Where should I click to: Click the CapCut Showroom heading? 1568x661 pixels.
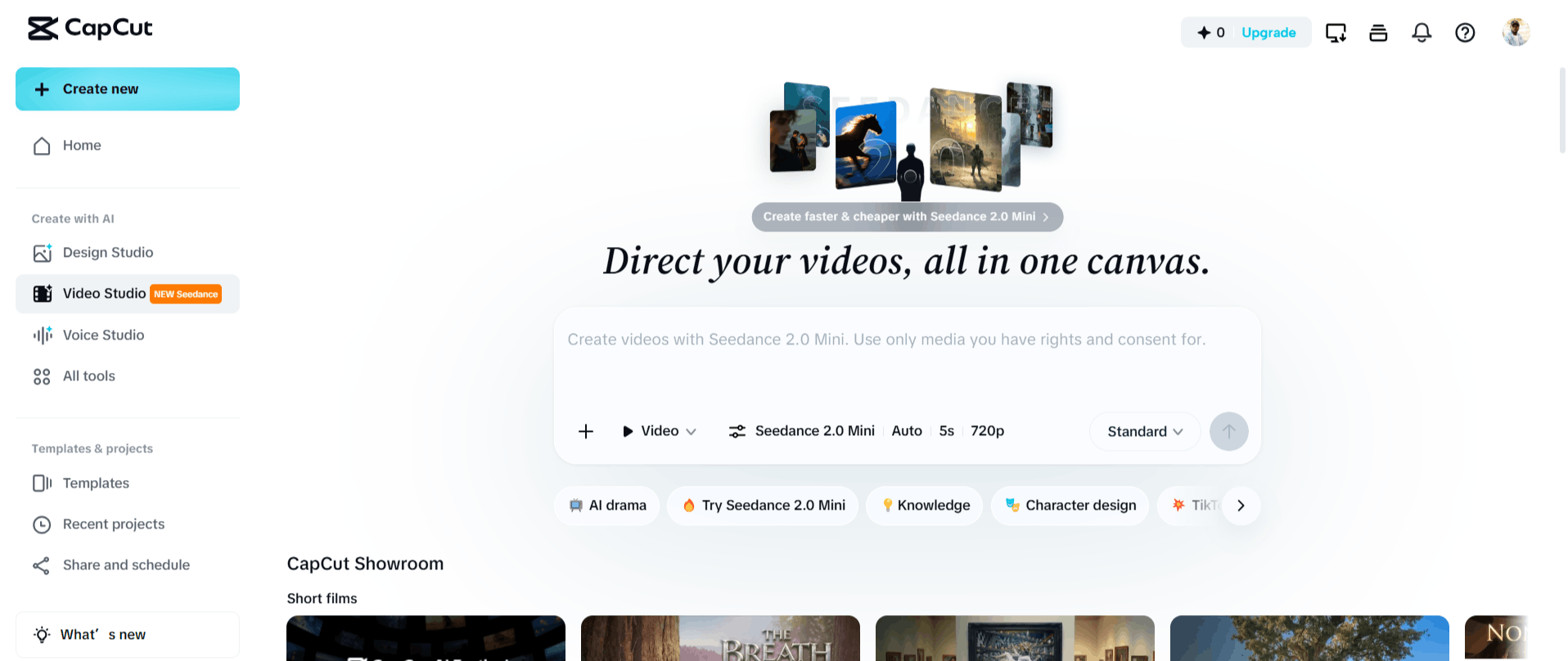point(365,564)
